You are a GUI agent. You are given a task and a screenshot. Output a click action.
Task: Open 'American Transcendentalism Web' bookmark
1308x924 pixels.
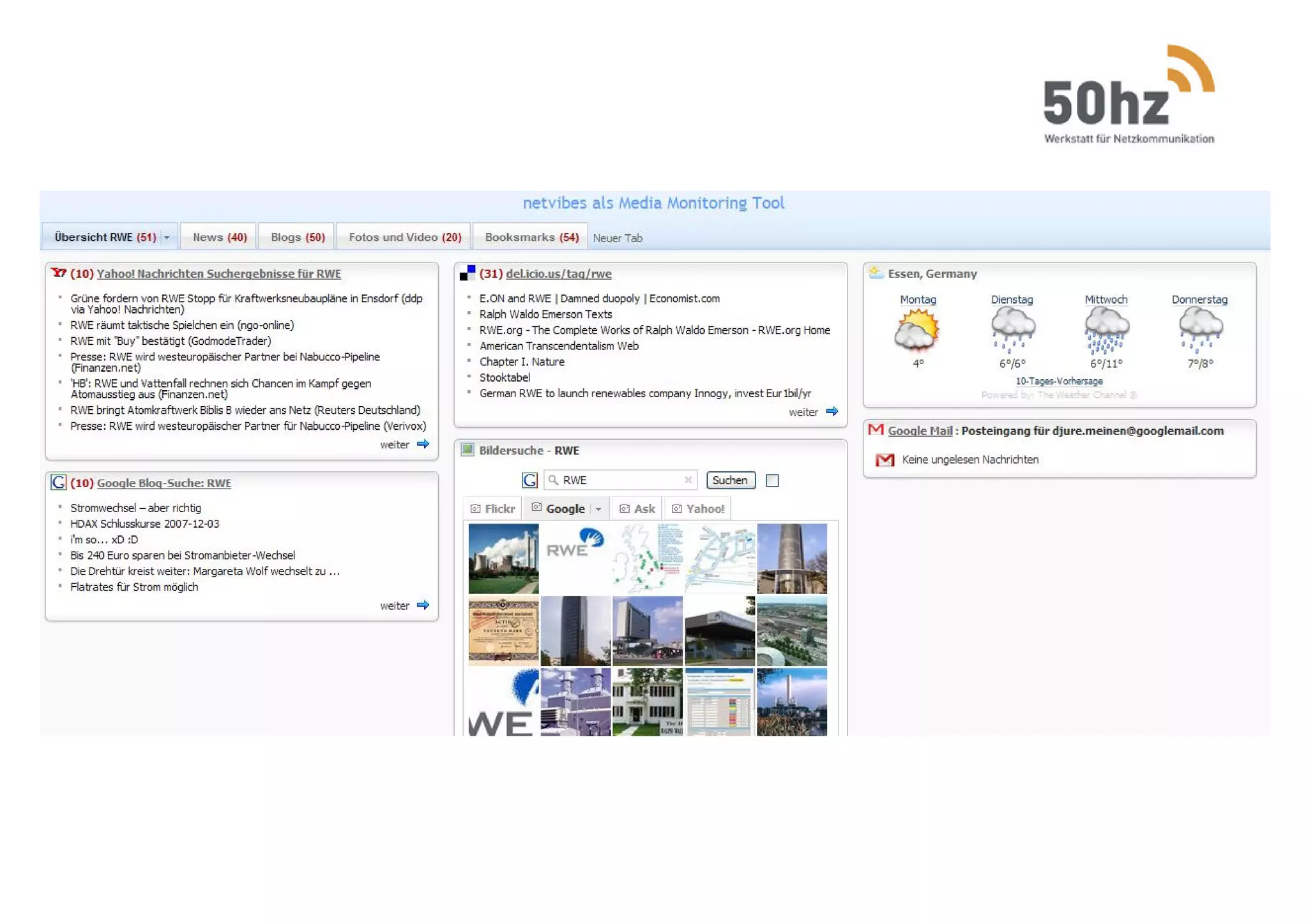559,345
